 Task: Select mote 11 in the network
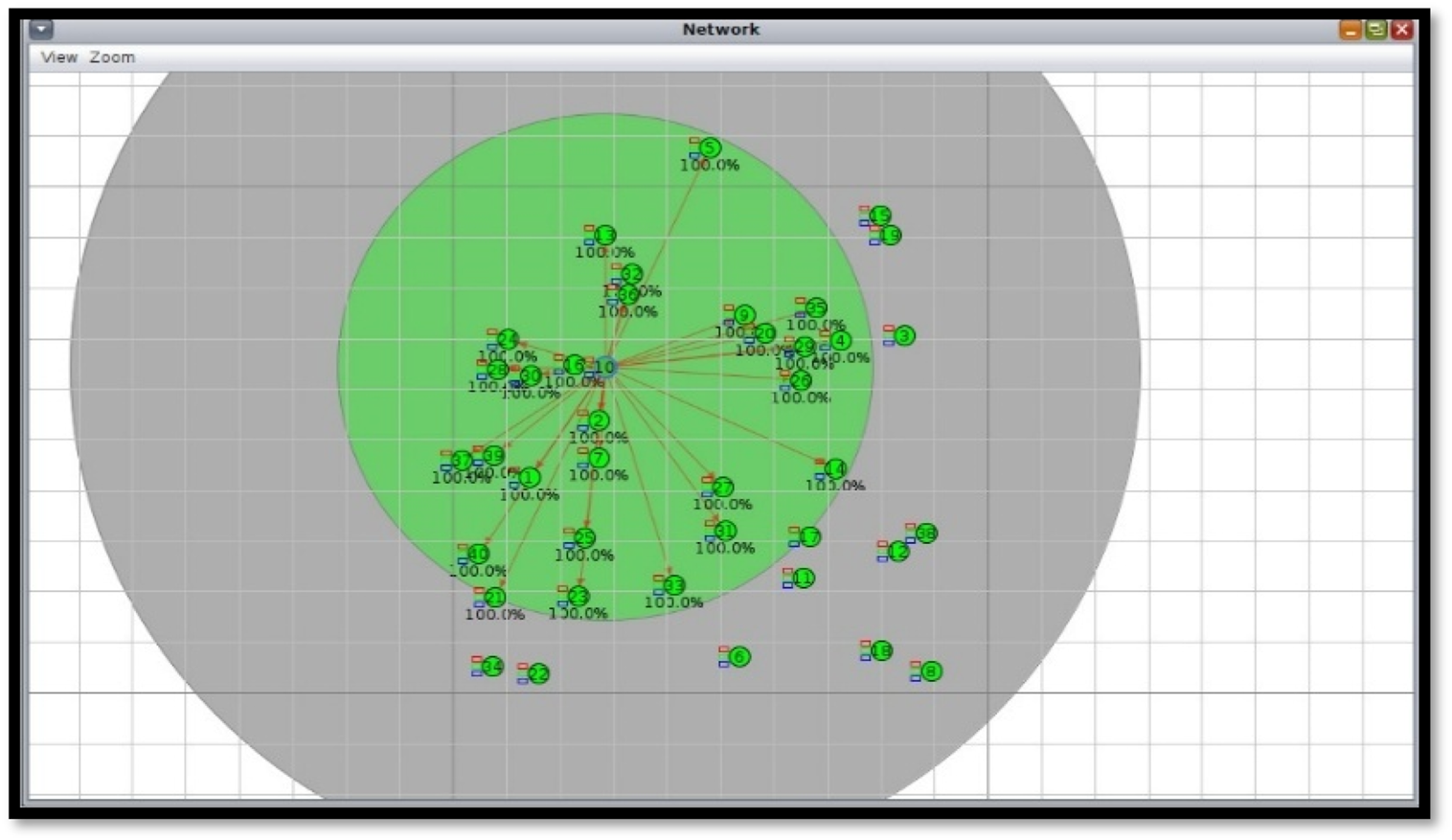click(x=803, y=579)
